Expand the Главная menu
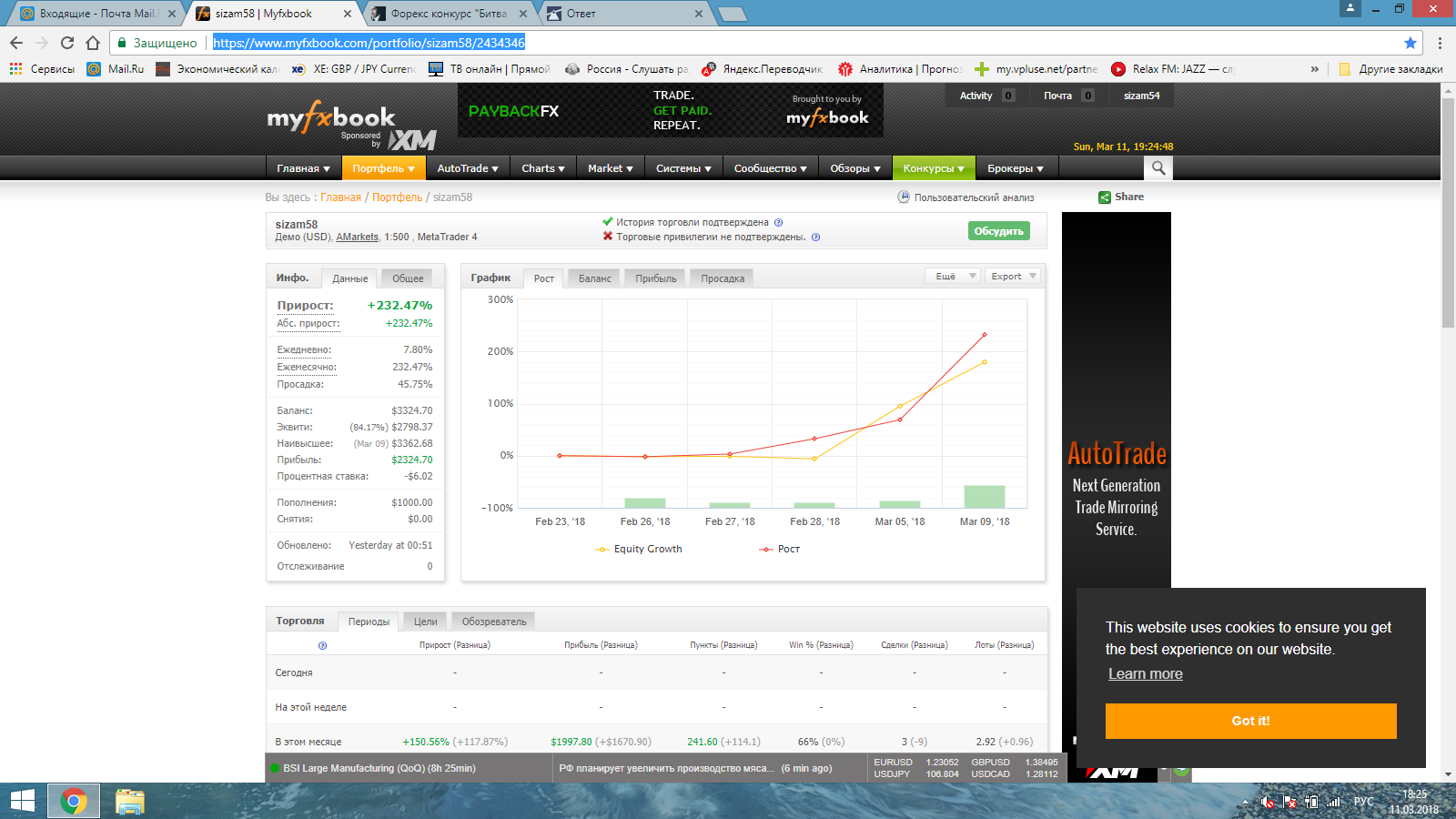This screenshot has width=1456, height=819. tap(303, 168)
